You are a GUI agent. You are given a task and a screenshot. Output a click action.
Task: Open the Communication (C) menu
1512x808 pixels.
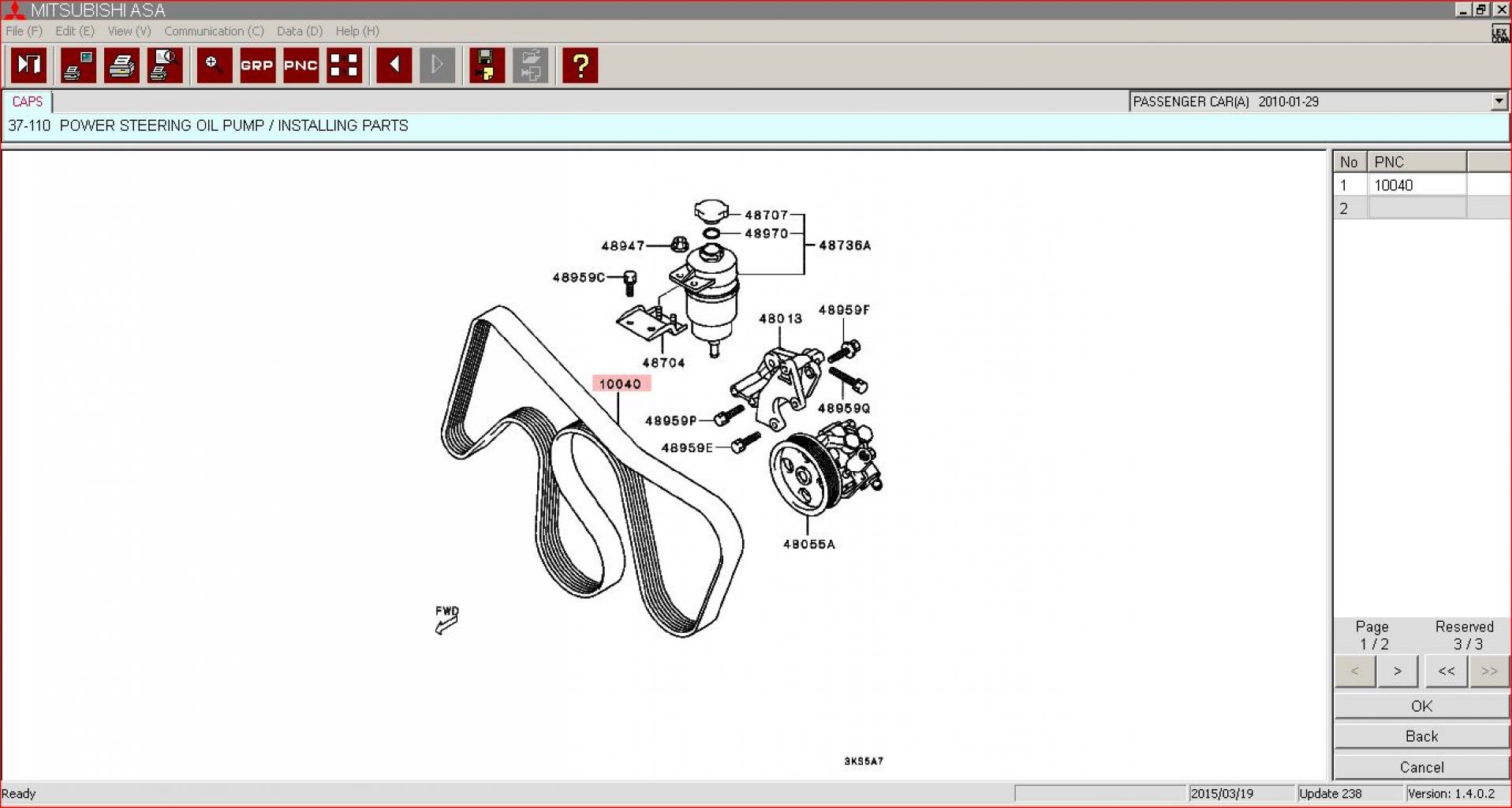[x=214, y=32]
